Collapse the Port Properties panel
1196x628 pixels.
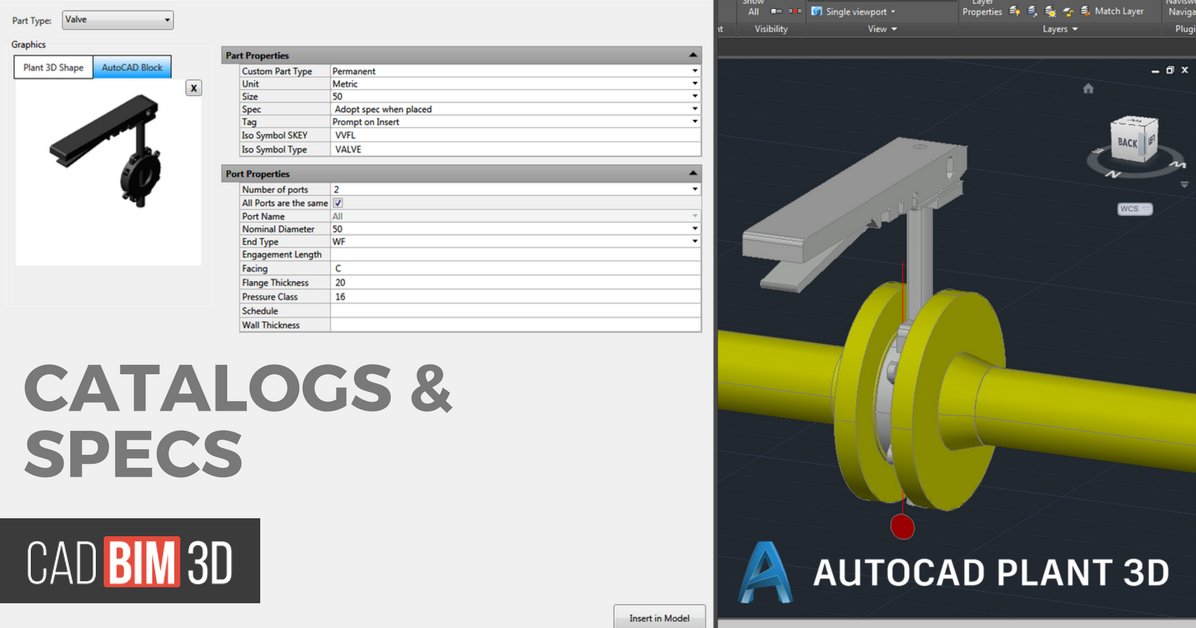coord(693,172)
